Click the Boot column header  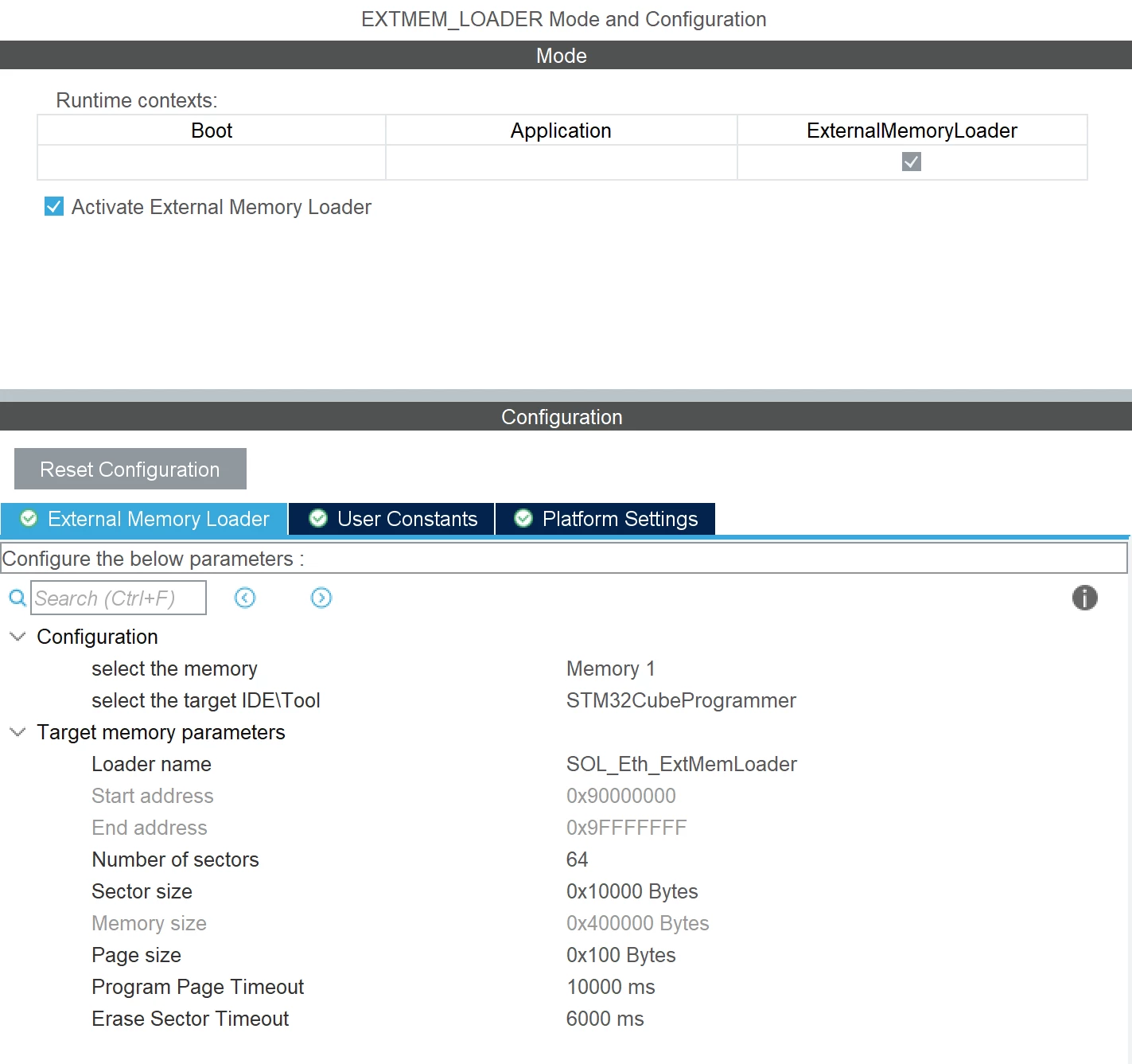coord(212,131)
